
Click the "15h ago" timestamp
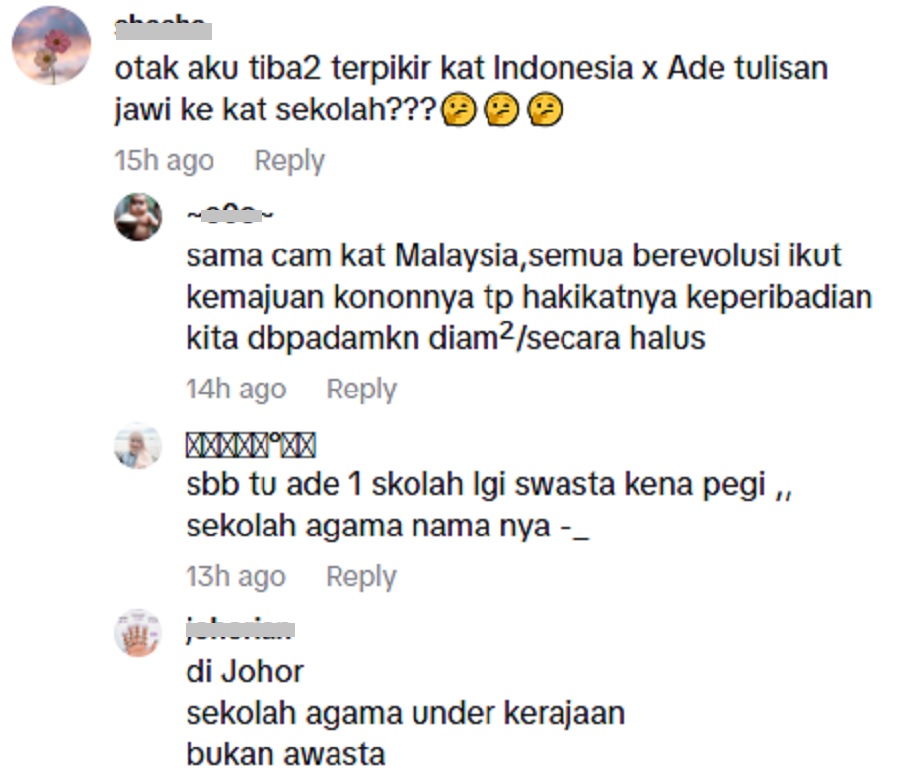pos(164,160)
